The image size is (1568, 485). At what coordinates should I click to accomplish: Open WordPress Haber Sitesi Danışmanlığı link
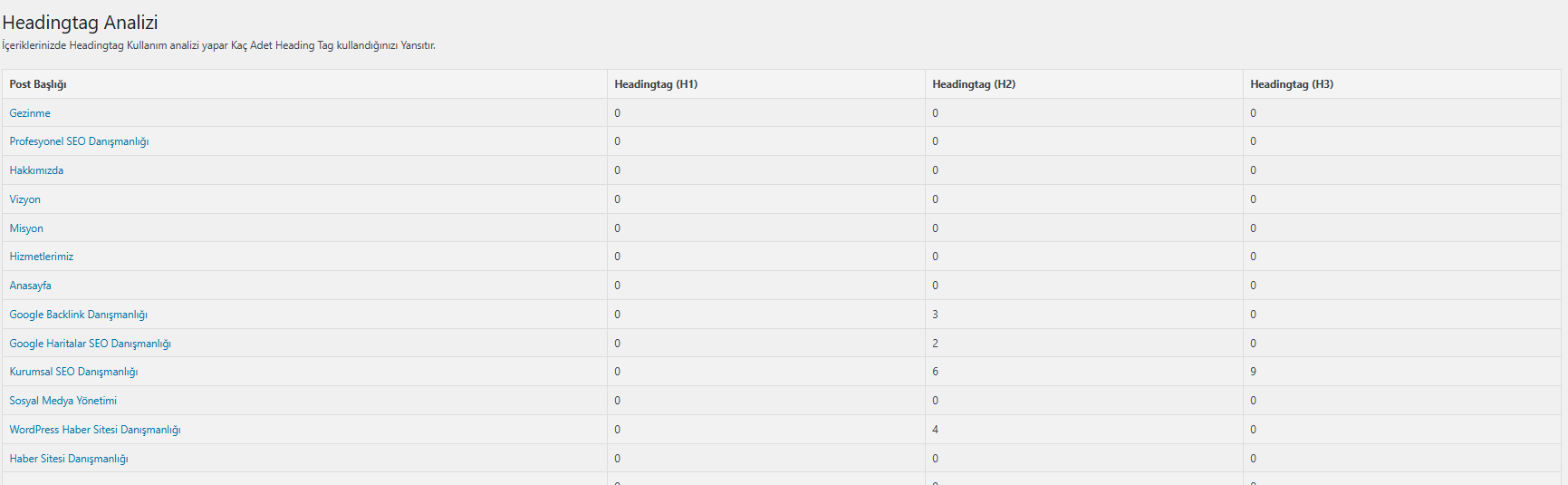pos(95,430)
